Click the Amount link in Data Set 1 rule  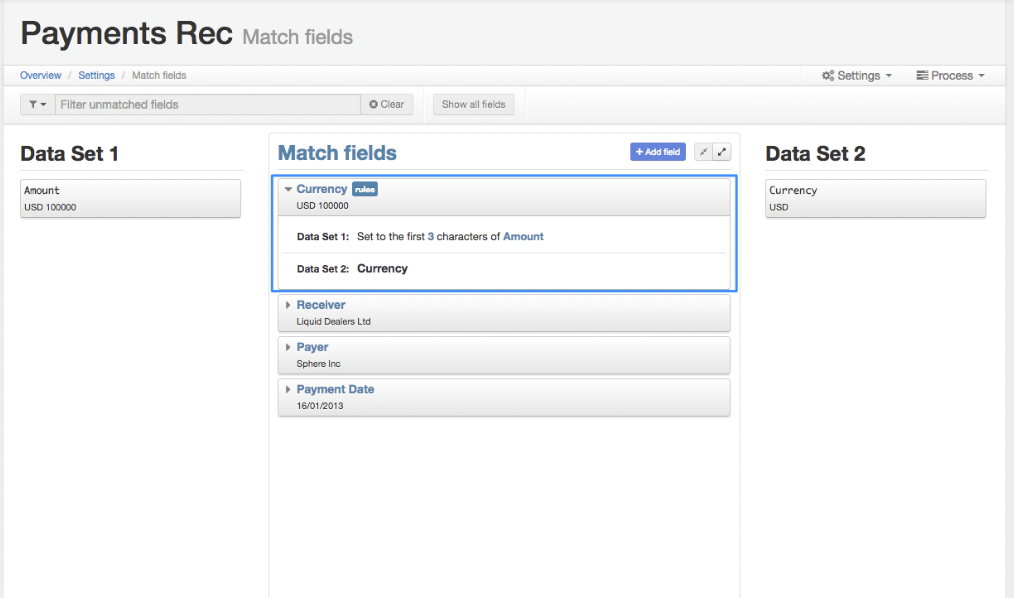point(523,237)
